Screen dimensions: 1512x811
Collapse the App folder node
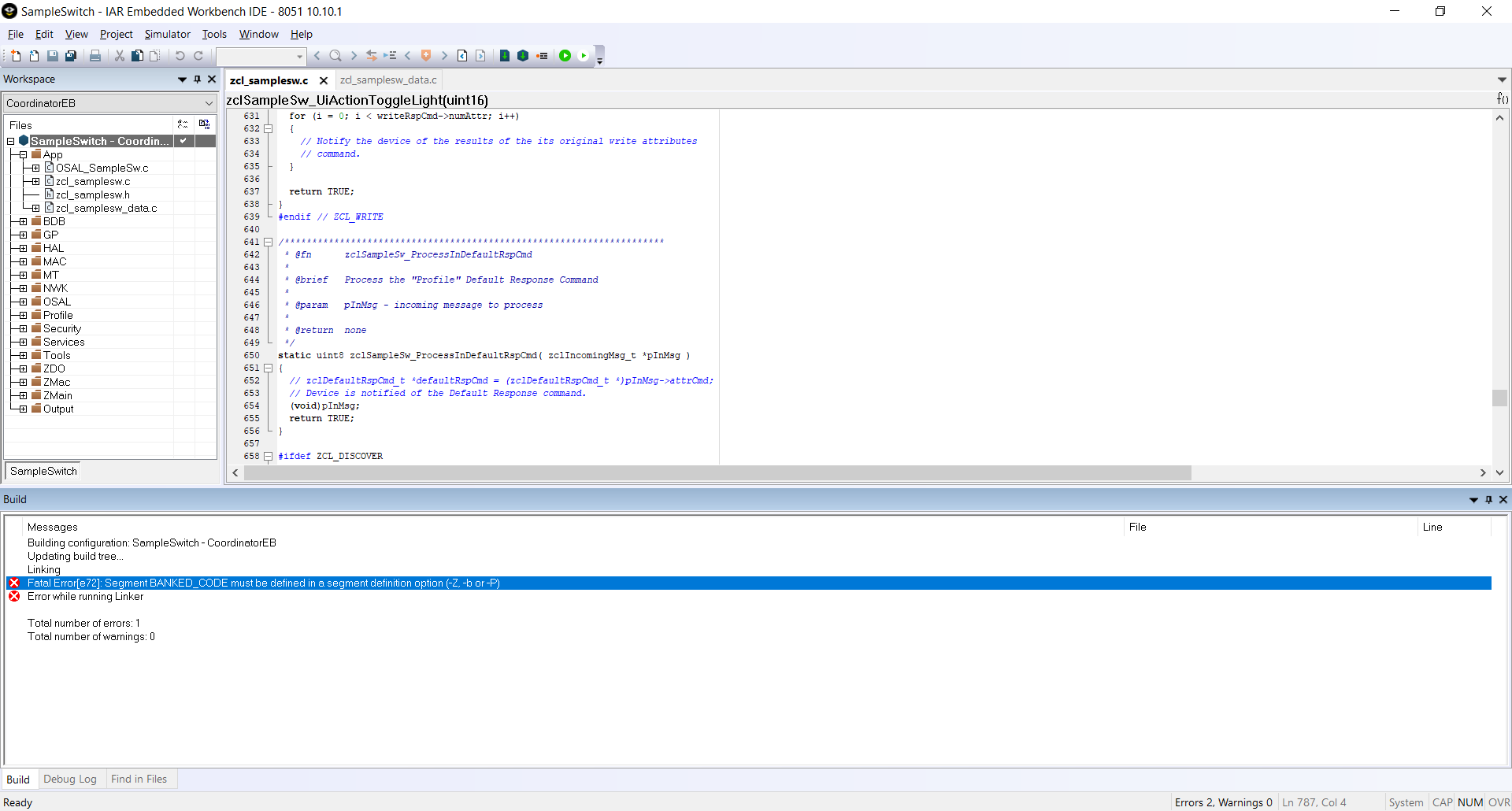(x=24, y=155)
